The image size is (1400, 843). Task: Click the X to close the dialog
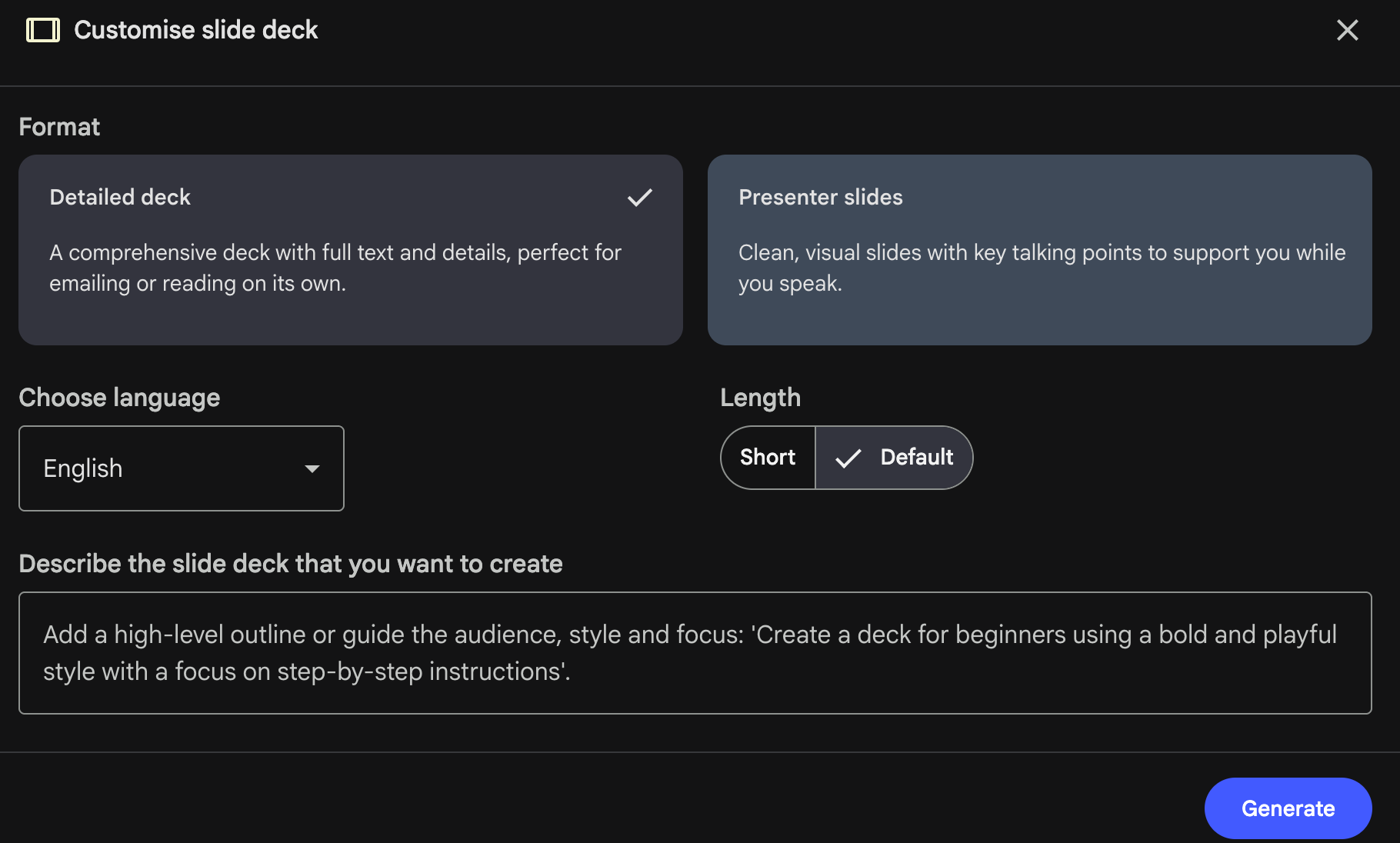tap(1347, 30)
